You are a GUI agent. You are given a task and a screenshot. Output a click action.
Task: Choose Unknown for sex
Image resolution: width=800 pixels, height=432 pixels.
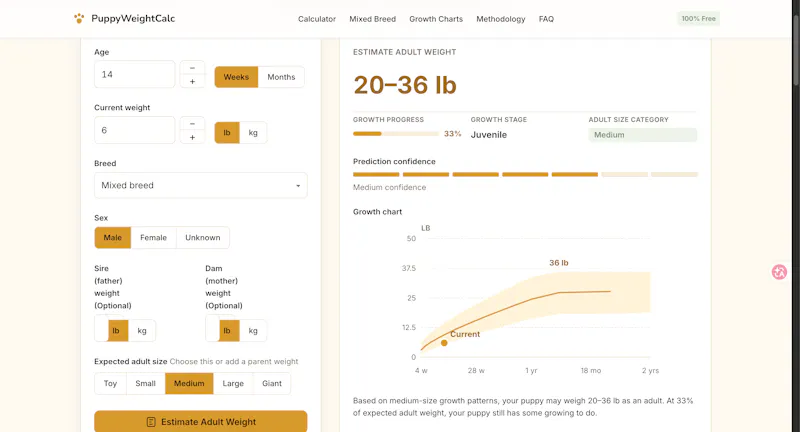pyautogui.click(x=203, y=238)
